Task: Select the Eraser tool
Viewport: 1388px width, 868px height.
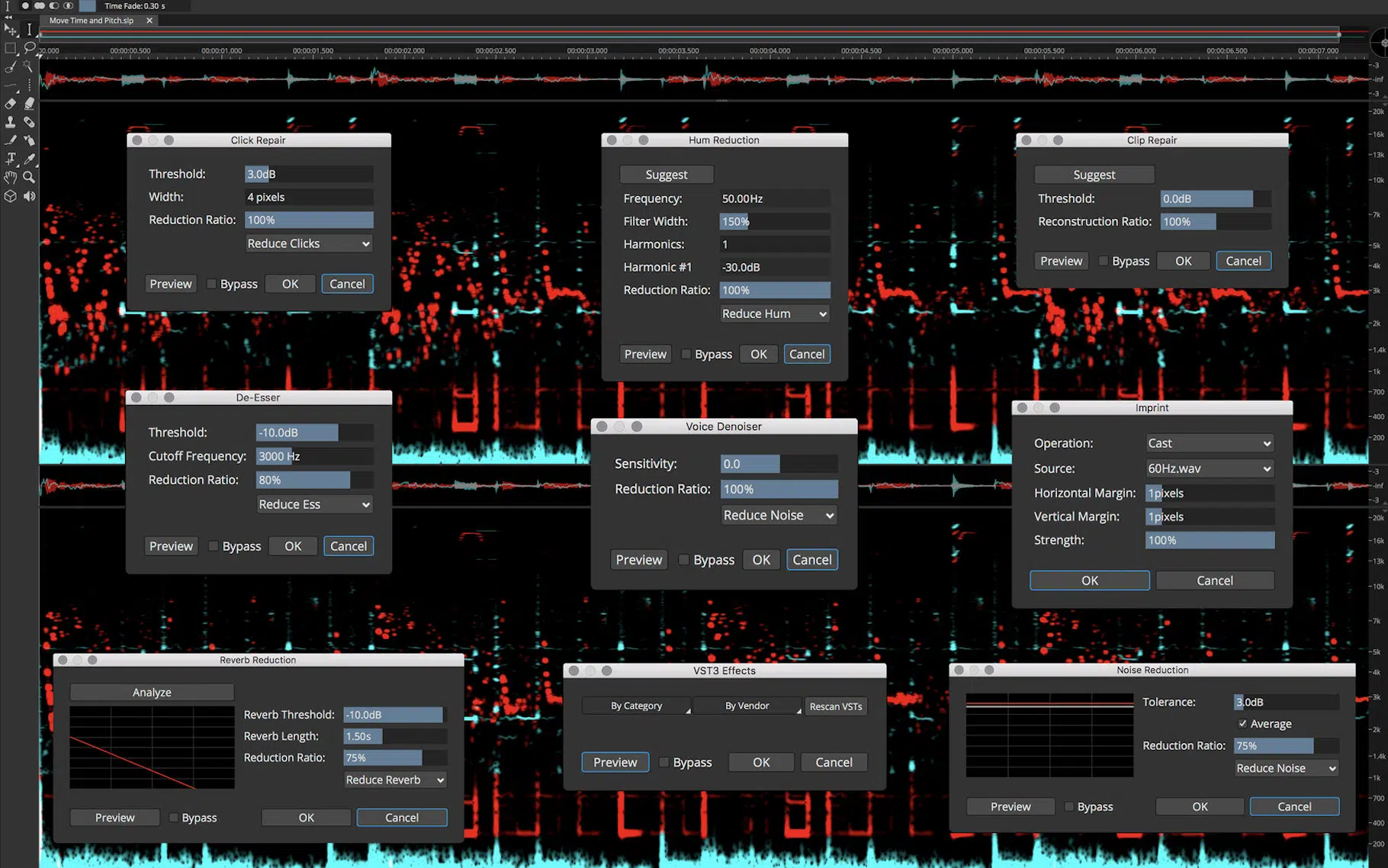Action: pos(11,104)
